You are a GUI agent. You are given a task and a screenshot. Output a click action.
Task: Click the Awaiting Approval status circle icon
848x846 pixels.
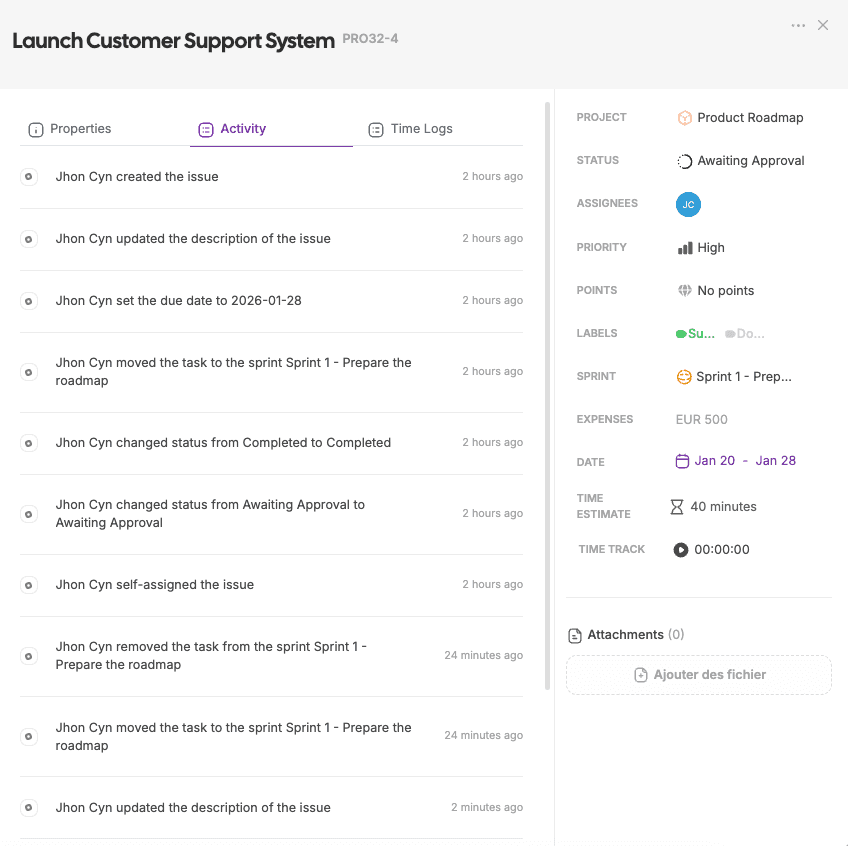[684, 161]
